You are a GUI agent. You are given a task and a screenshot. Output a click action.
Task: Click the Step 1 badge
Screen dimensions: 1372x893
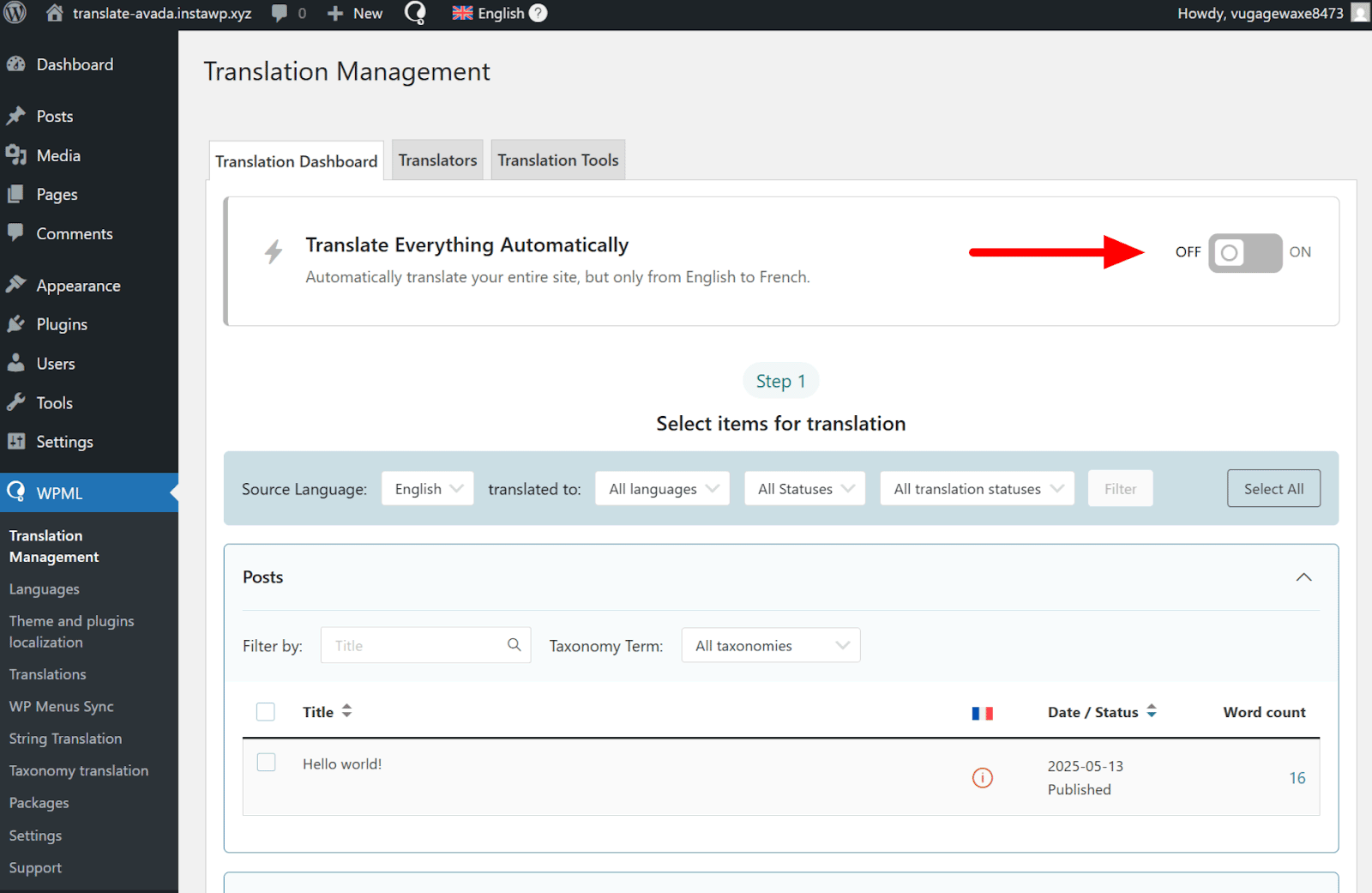(x=780, y=381)
